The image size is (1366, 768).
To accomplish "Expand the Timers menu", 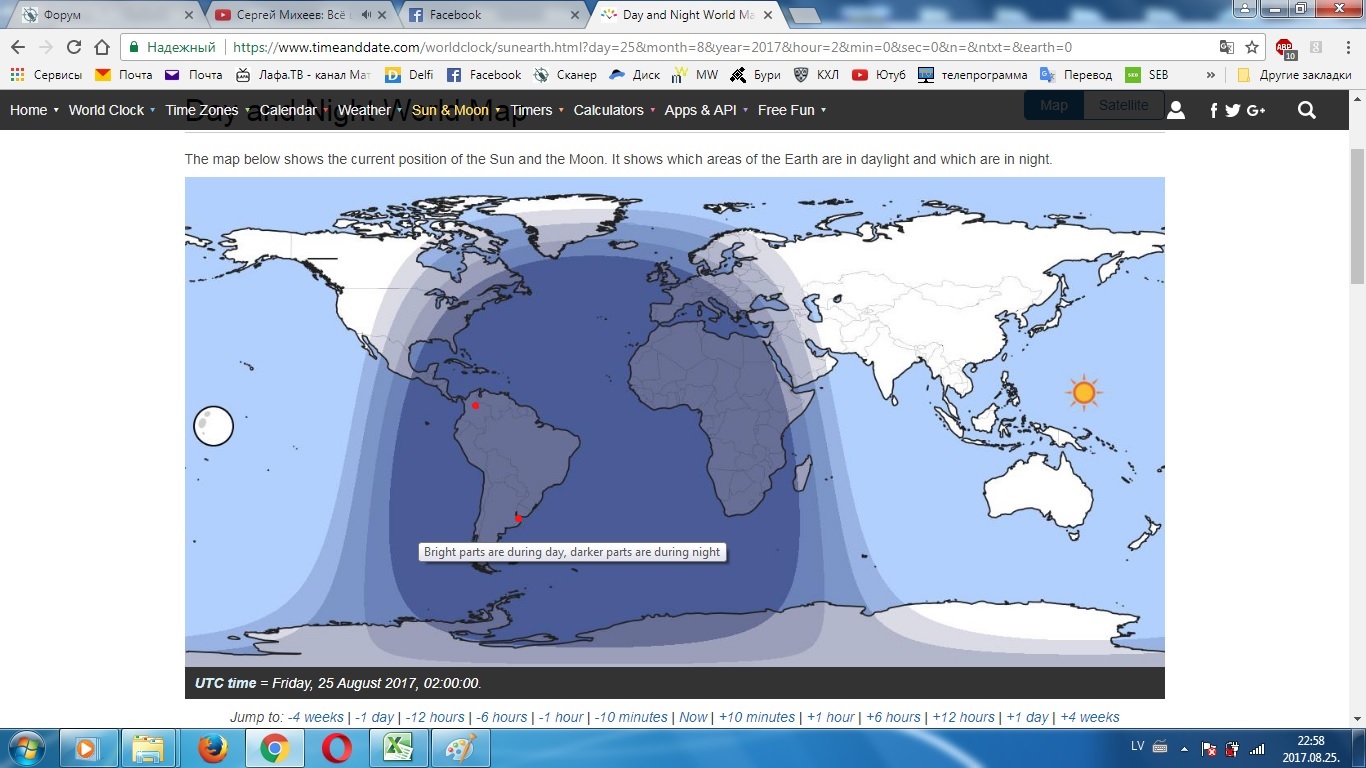I will click(537, 110).
